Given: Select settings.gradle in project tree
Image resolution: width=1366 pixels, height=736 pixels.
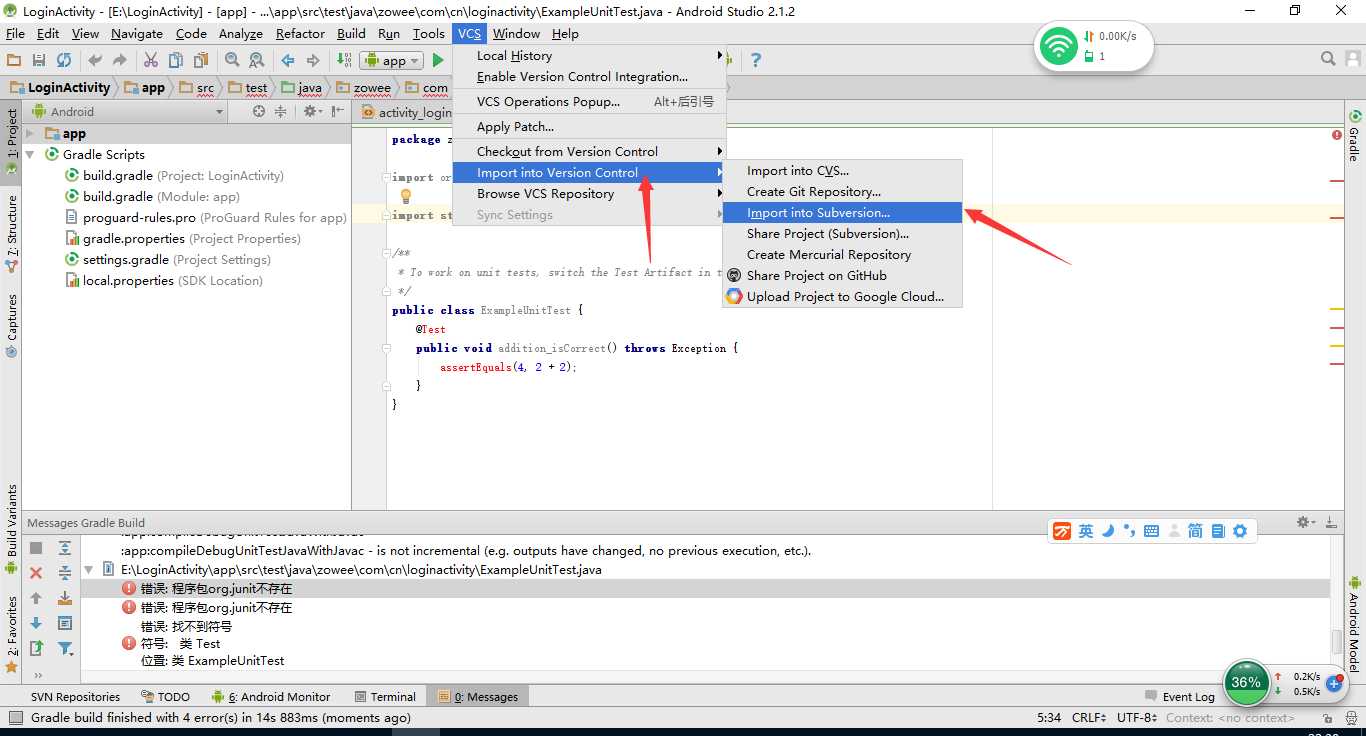Looking at the screenshot, I should point(167,260).
